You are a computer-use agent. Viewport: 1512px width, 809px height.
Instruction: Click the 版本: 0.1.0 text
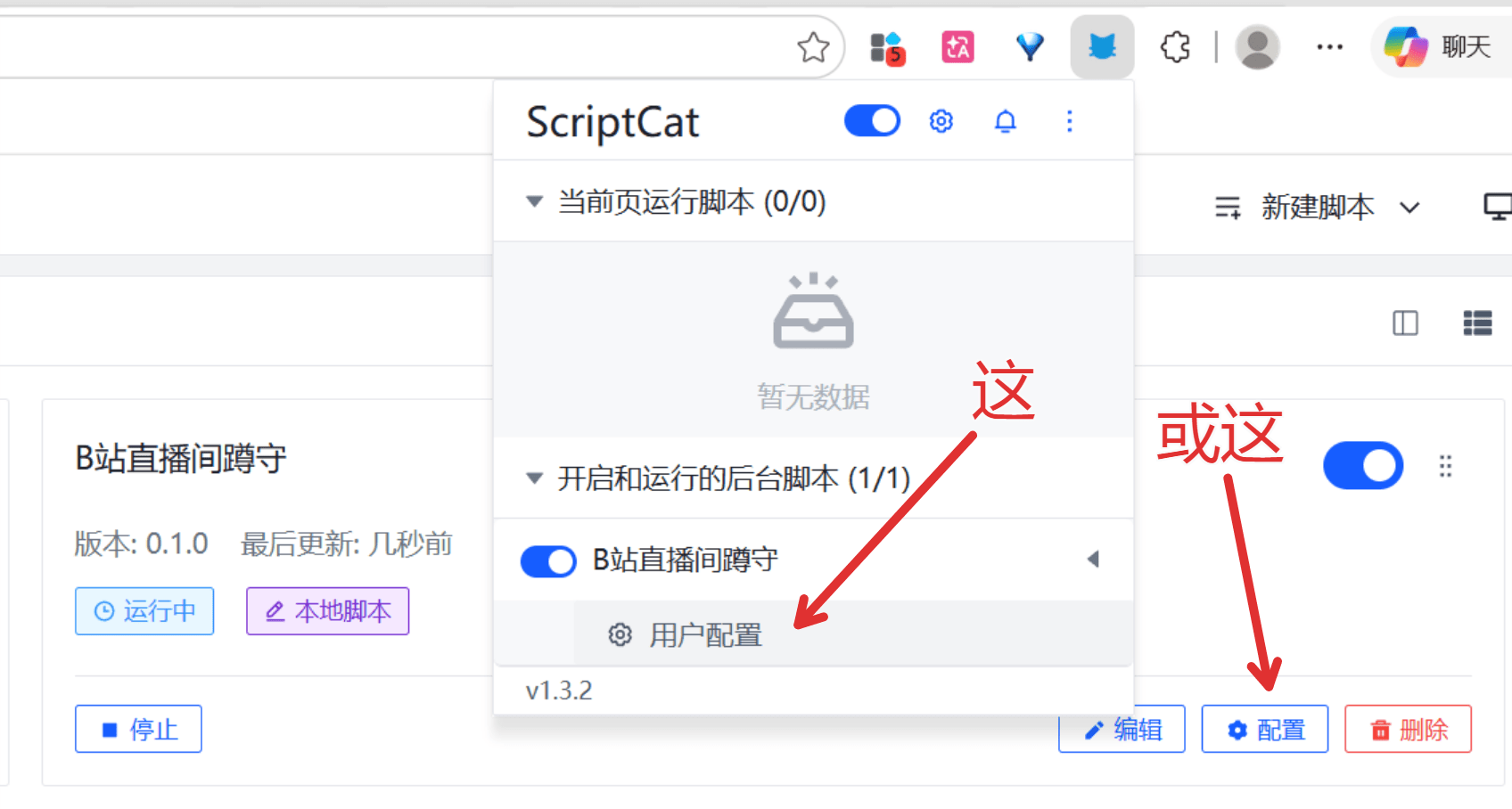(141, 543)
